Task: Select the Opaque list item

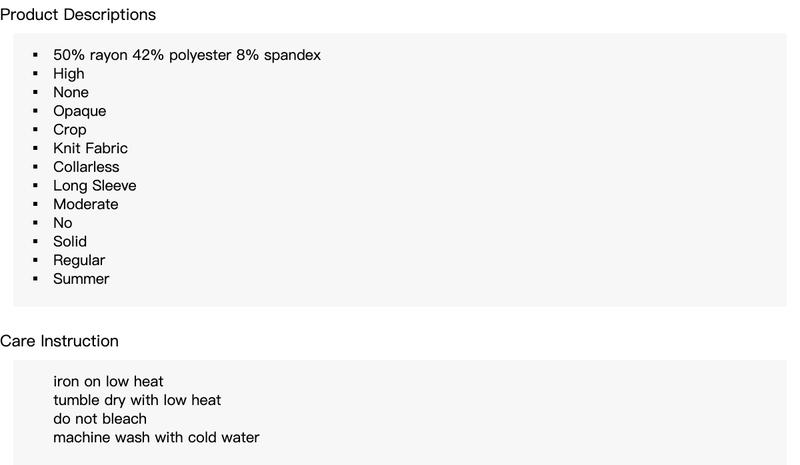Action: click(80, 111)
